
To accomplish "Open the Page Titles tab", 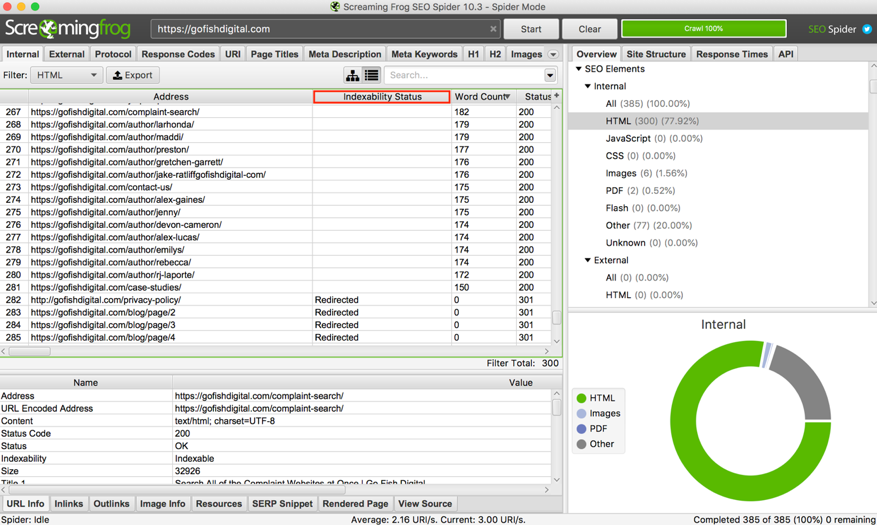I will pyautogui.click(x=274, y=54).
